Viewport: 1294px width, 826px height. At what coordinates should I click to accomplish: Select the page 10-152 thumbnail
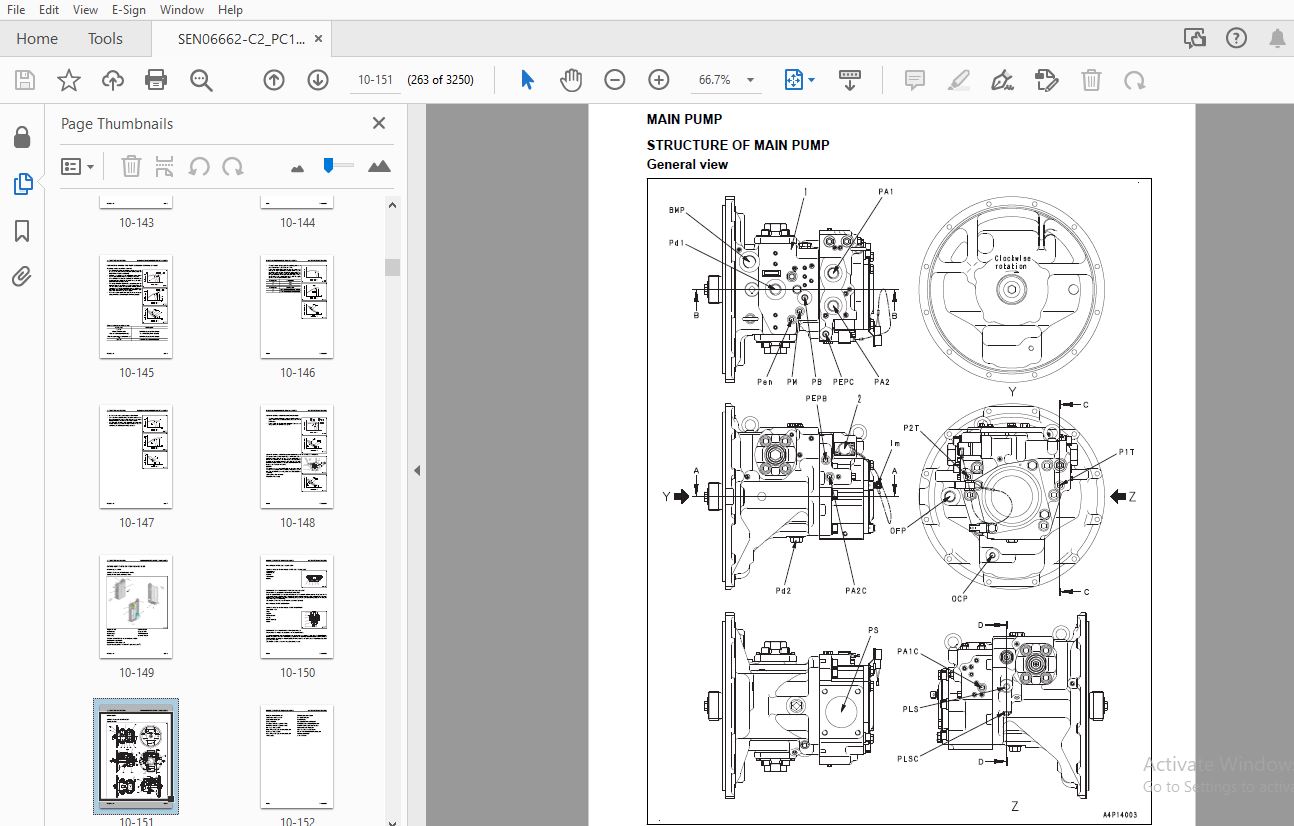pos(297,756)
